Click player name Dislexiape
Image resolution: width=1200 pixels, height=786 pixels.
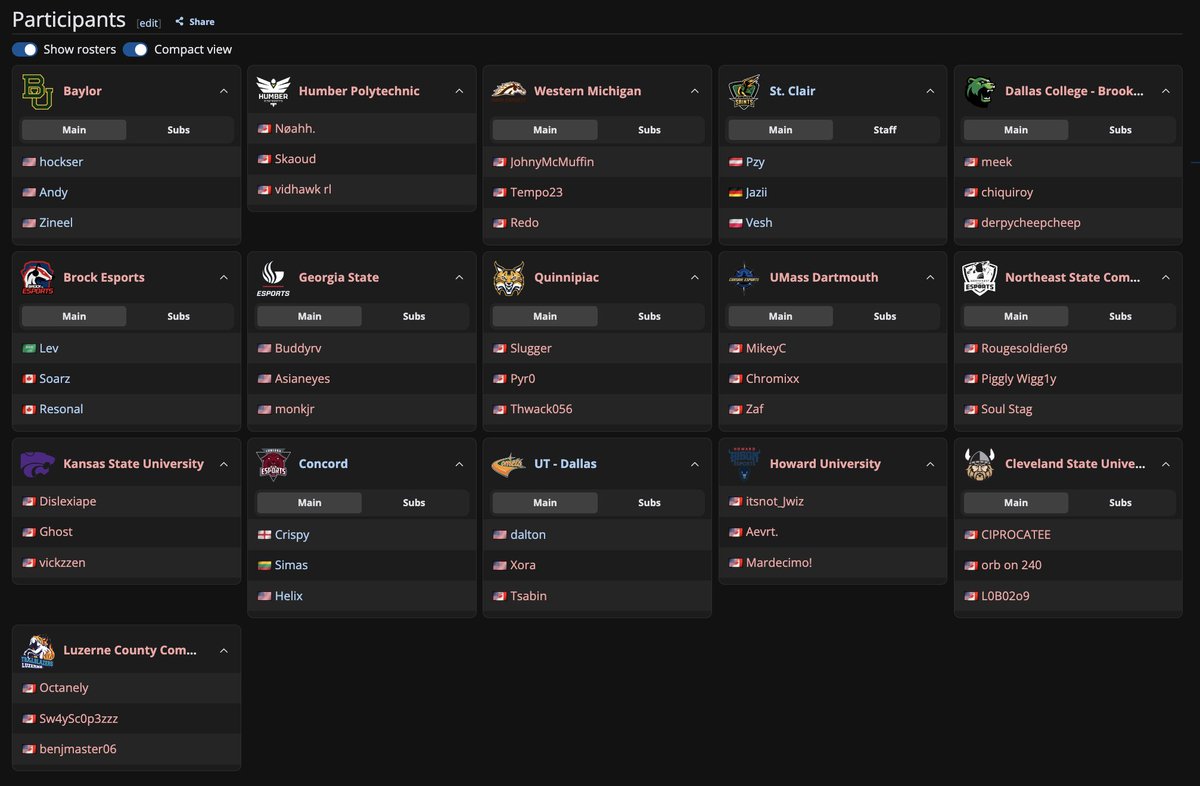click(x=68, y=501)
